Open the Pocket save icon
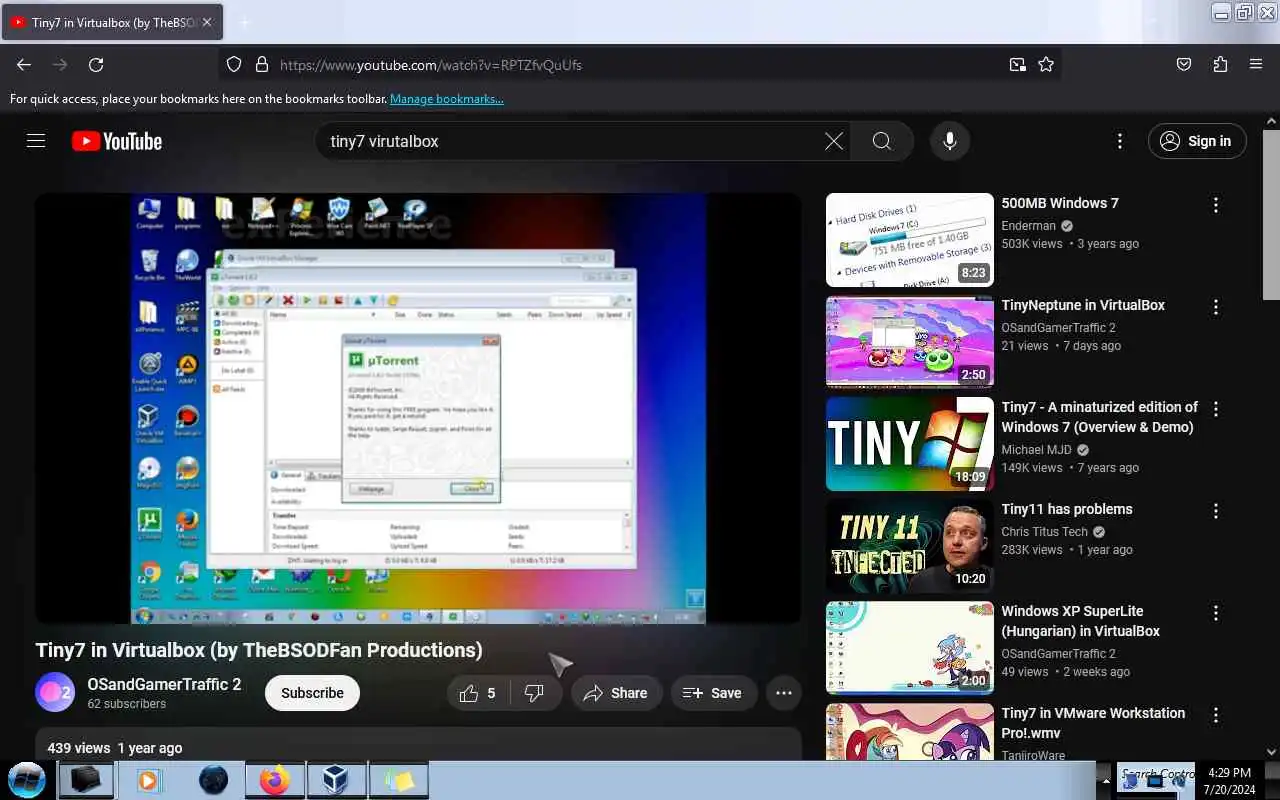The height and width of the screenshot is (800, 1280). 1184,65
